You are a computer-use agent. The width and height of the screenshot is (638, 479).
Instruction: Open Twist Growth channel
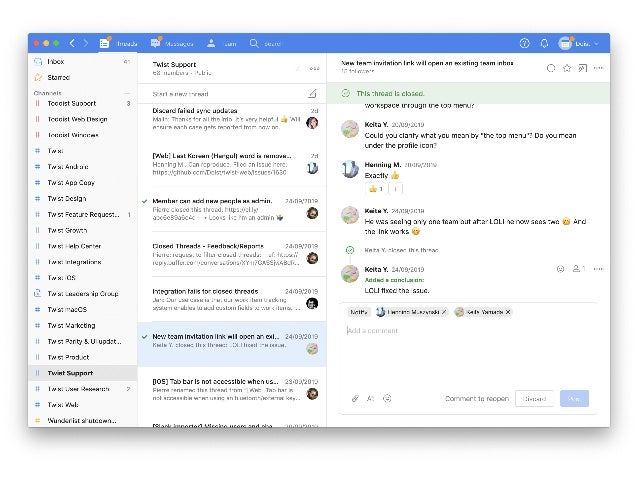click(x=83, y=230)
